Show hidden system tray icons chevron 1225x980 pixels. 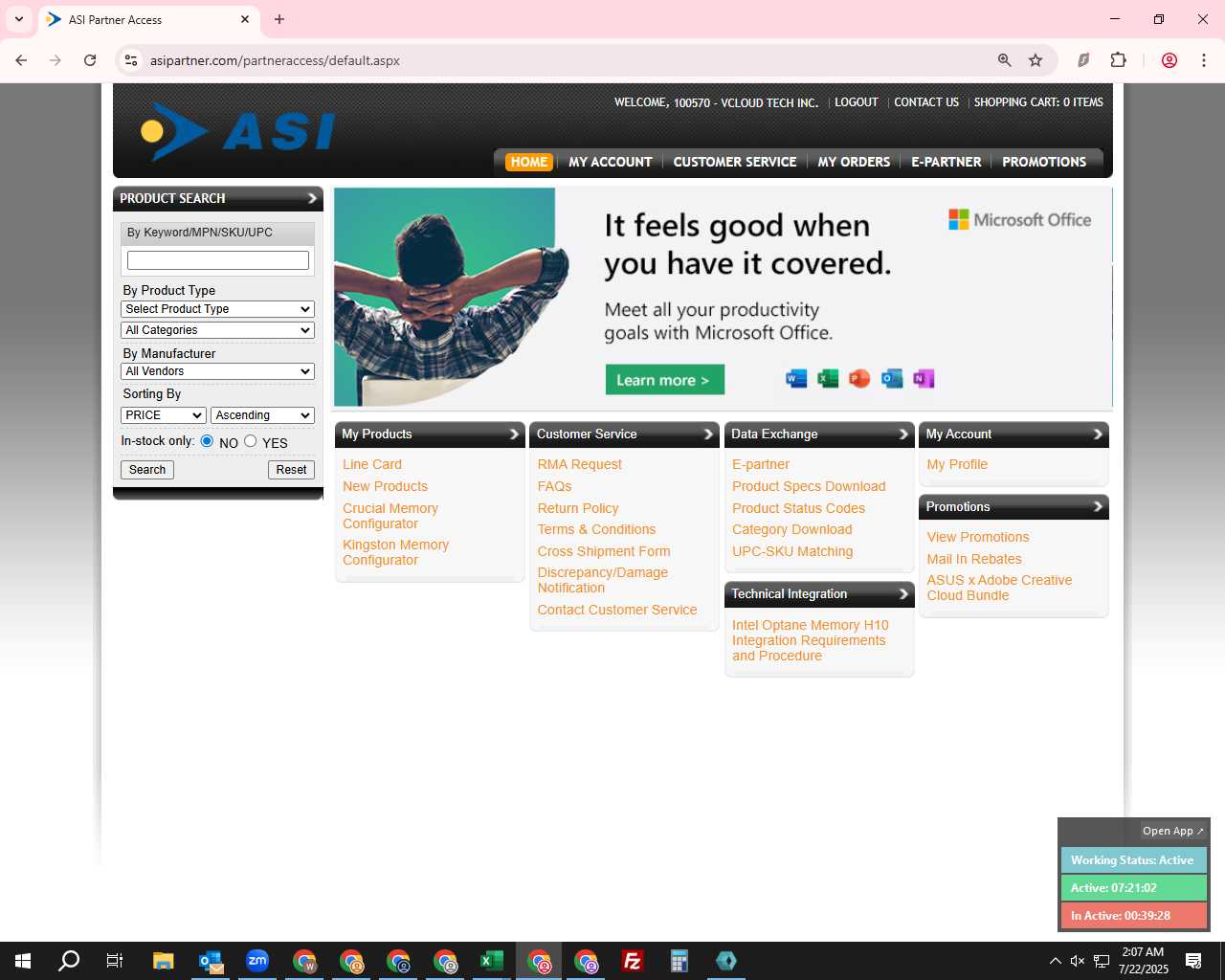[x=1055, y=961]
